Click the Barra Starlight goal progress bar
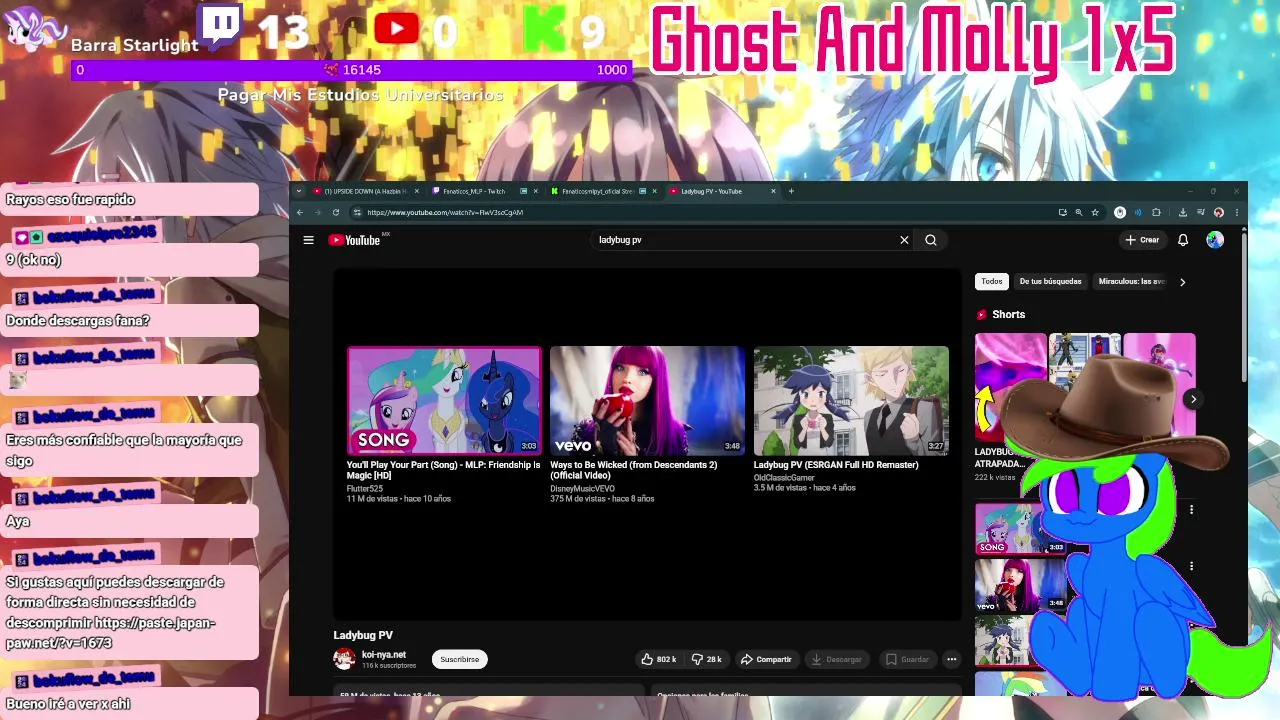 (x=351, y=70)
